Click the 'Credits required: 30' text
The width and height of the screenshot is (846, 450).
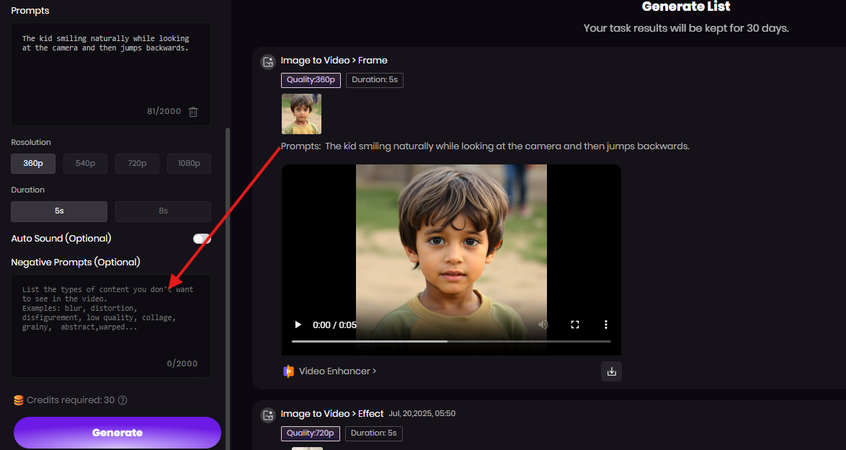tap(71, 400)
